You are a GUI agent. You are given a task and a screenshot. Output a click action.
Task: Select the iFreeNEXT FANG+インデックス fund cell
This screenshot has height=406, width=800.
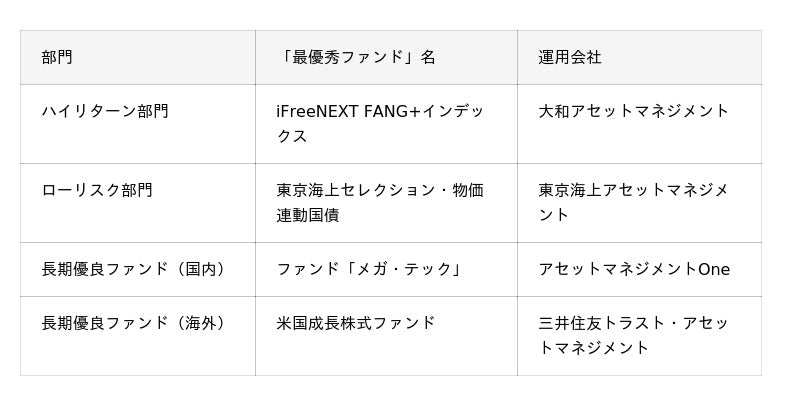[x=380, y=123]
